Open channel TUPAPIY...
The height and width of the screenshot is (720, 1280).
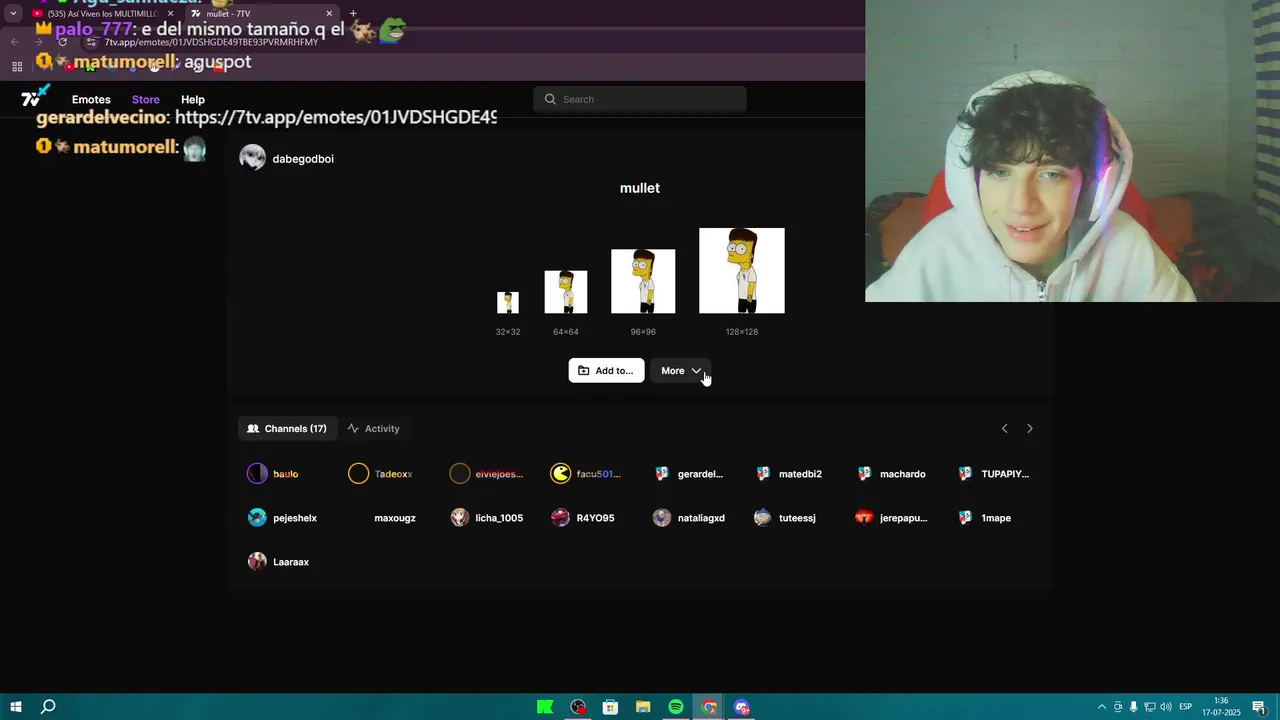pos(993,474)
